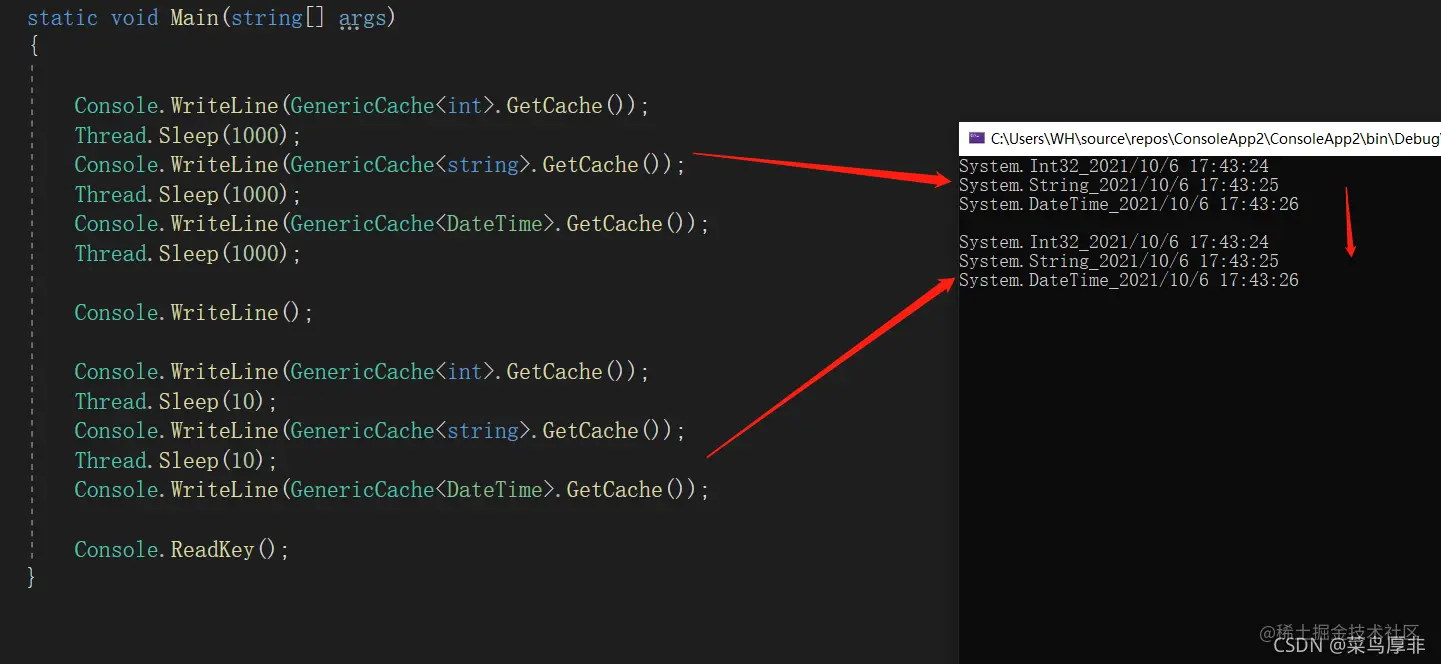Click first GenericCache<int>.GetCache() line before Sleep(1000)
The width and height of the screenshot is (1441, 664).
point(362,106)
